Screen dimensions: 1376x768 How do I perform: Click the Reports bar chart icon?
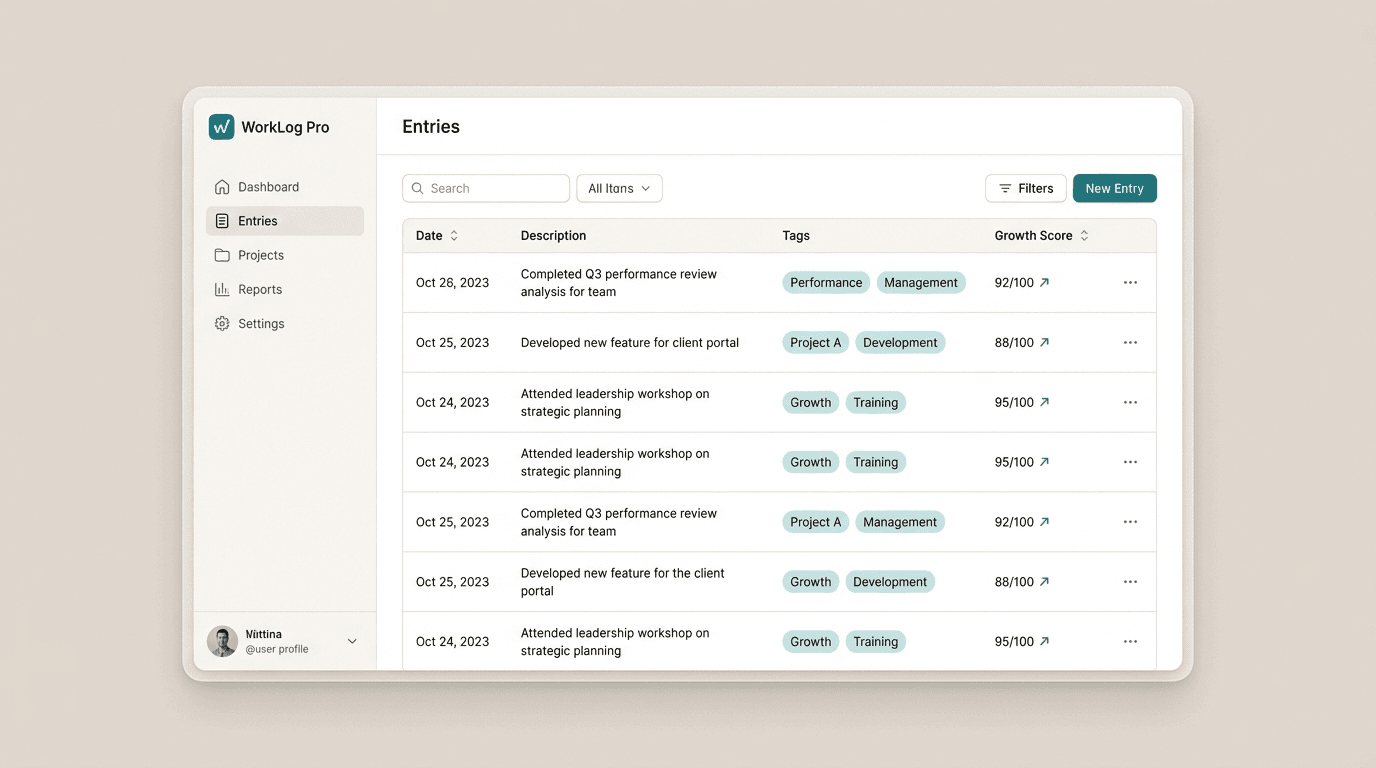point(222,289)
